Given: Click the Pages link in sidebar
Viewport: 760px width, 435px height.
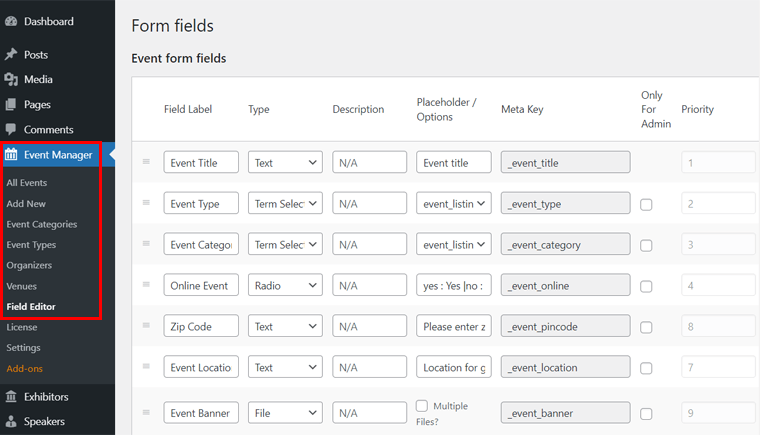Looking at the screenshot, I should click(x=37, y=104).
